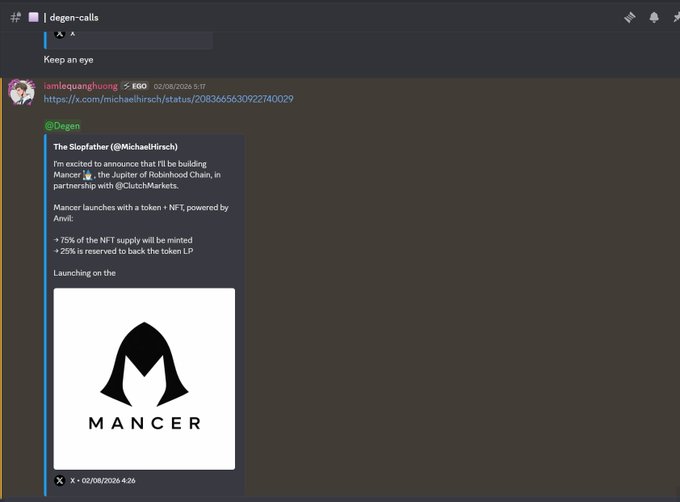Click the 'Launching on the' text
Screen dimensions: 680x502
[x=85, y=273]
